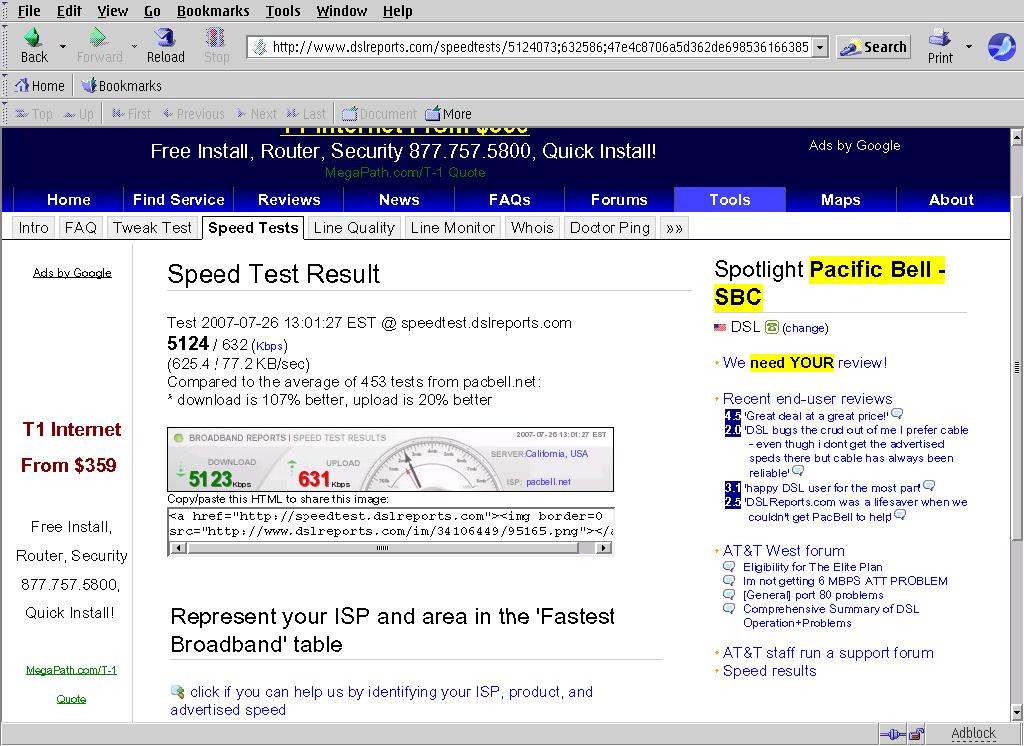Click the open padlock security icon

point(915,734)
